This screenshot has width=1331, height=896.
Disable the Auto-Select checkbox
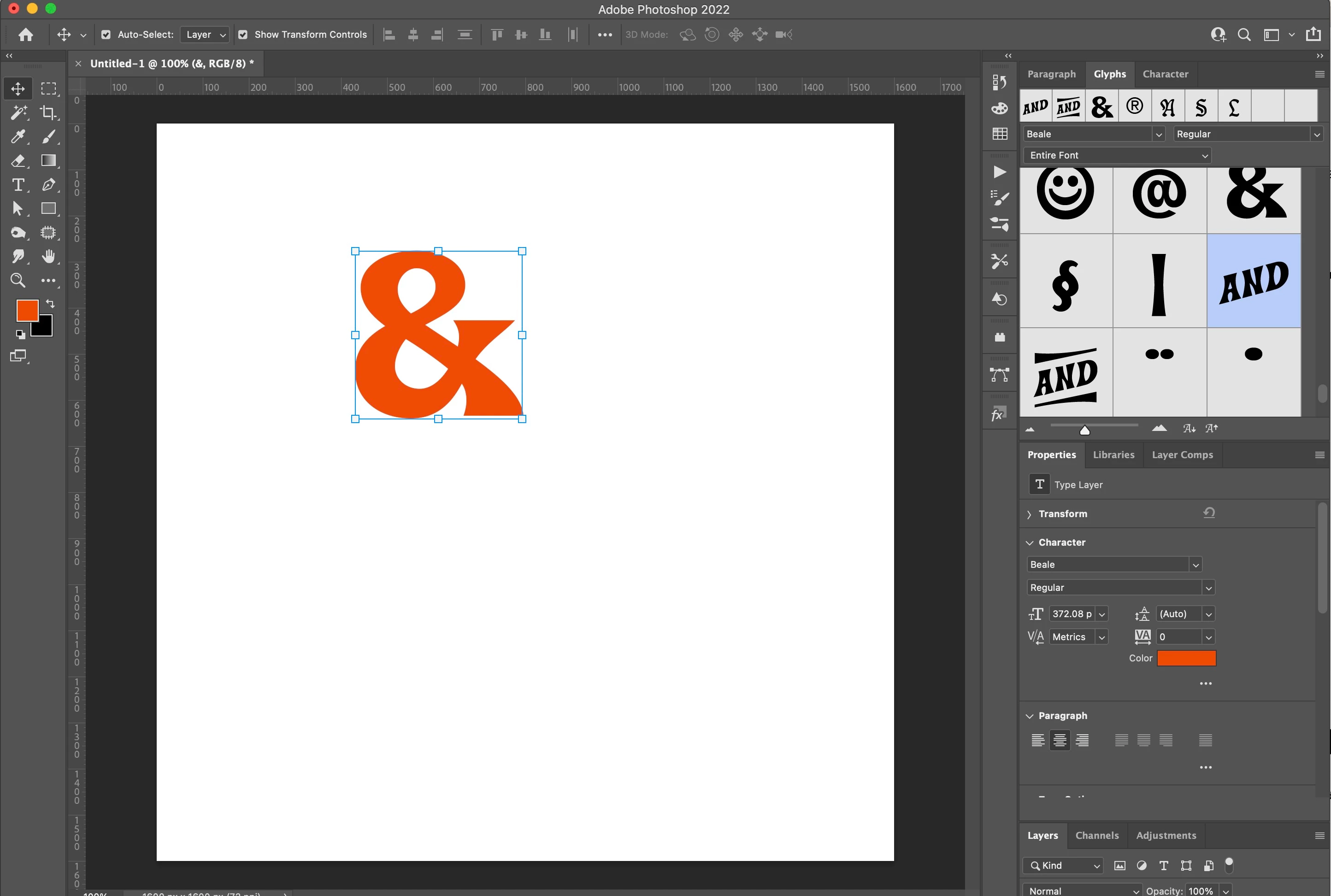point(106,35)
